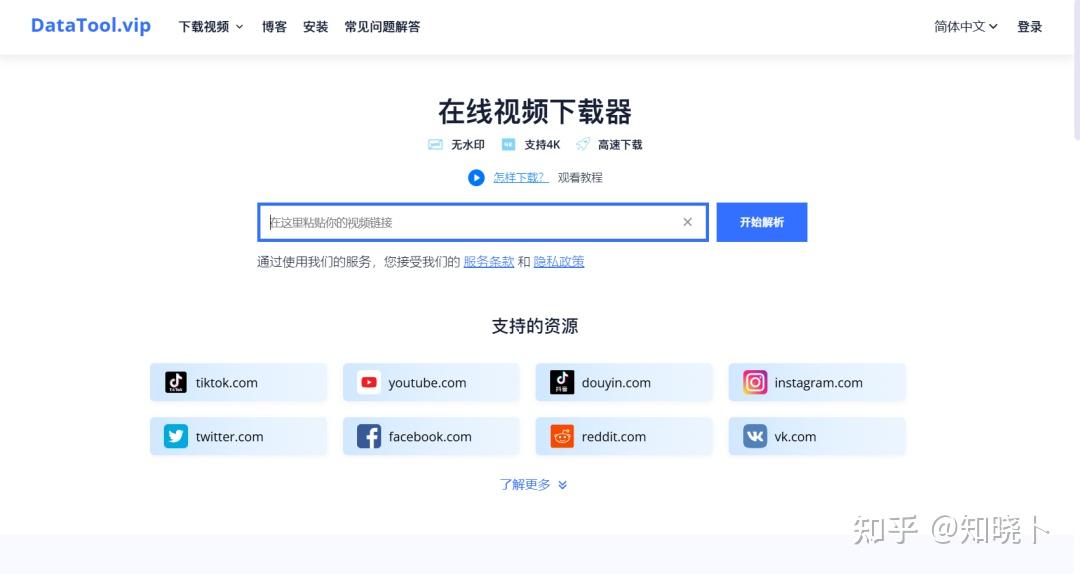This screenshot has width=1080, height=574.
Task: Click the 高速下载 rocket icon
Action: 583,143
